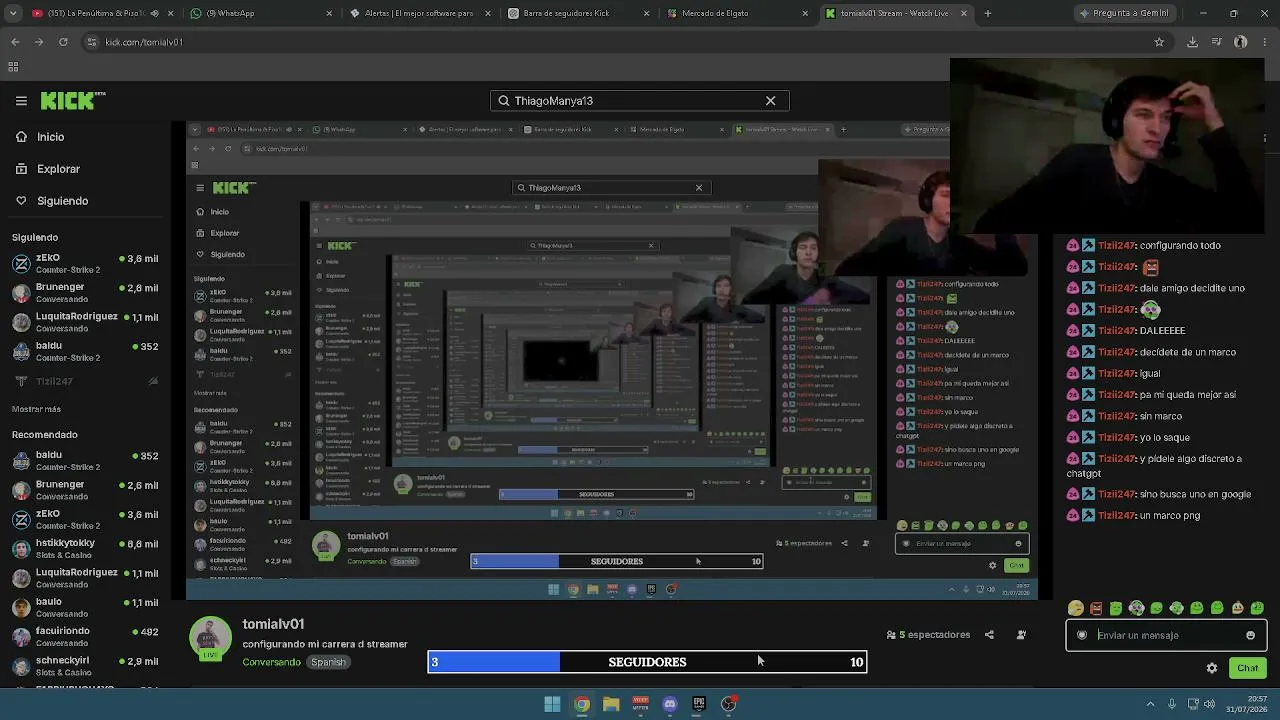Open the emote picker smiley in chat input
This screenshot has height=720, width=1280.
coord(1250,635)
